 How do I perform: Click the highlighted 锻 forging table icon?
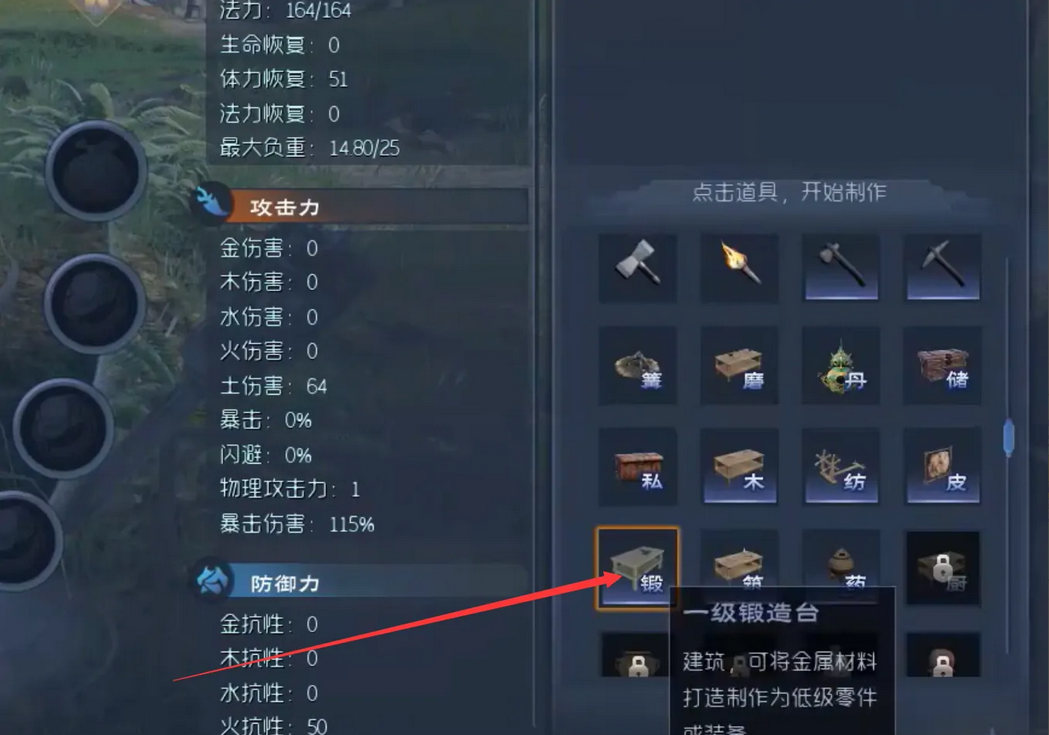coord(638,568)
